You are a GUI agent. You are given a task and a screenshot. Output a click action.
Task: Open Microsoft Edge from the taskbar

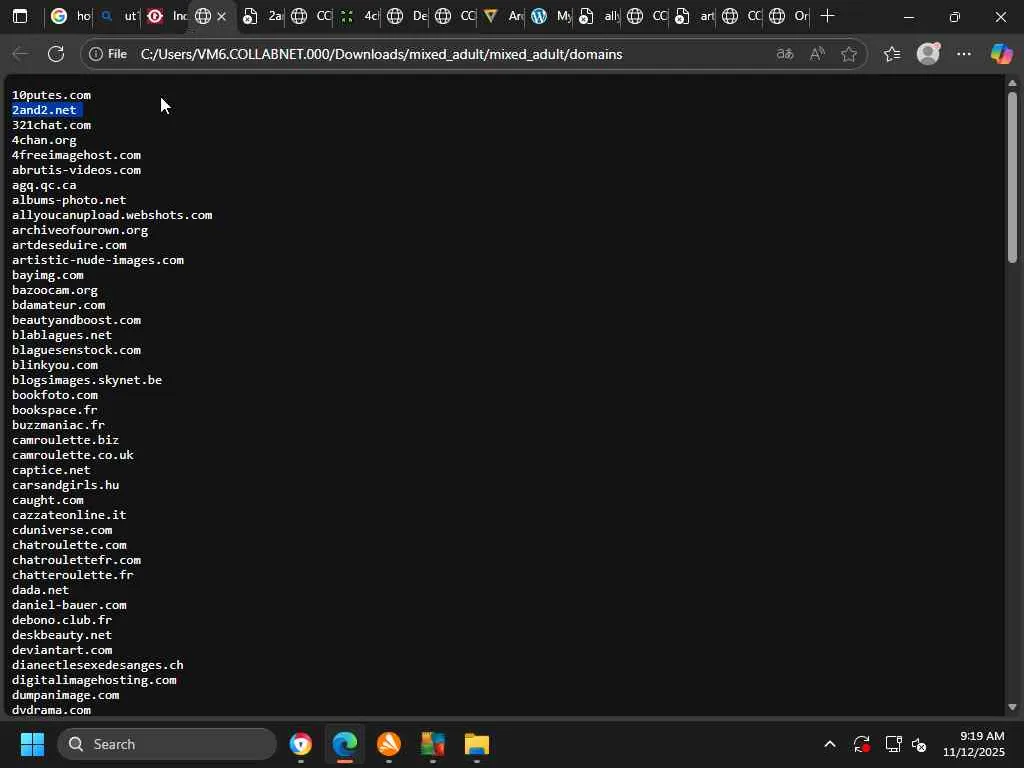345,744
